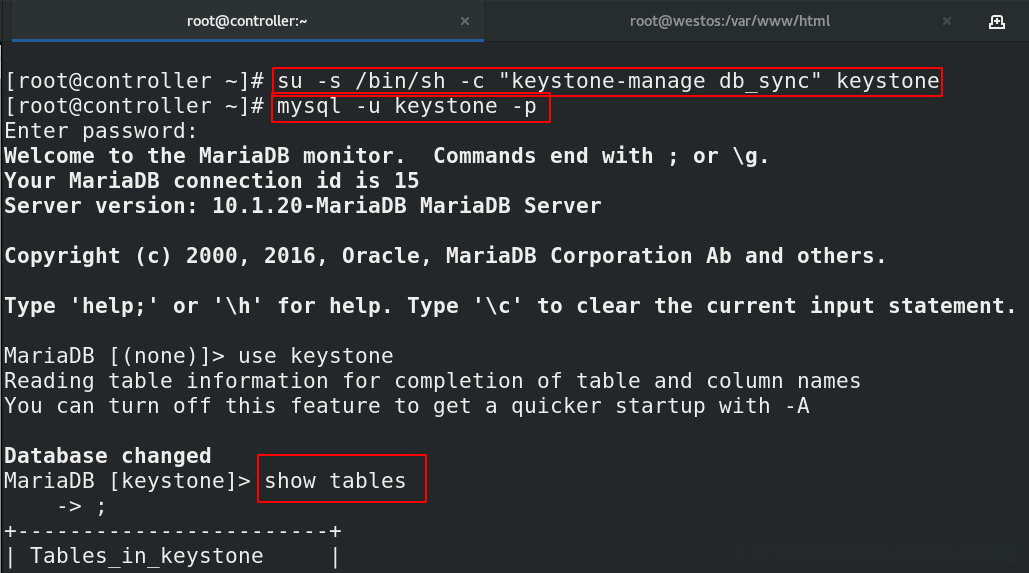
Task: Click the Server version 10.1.20-MariaDB line
Action: [302, 206]
